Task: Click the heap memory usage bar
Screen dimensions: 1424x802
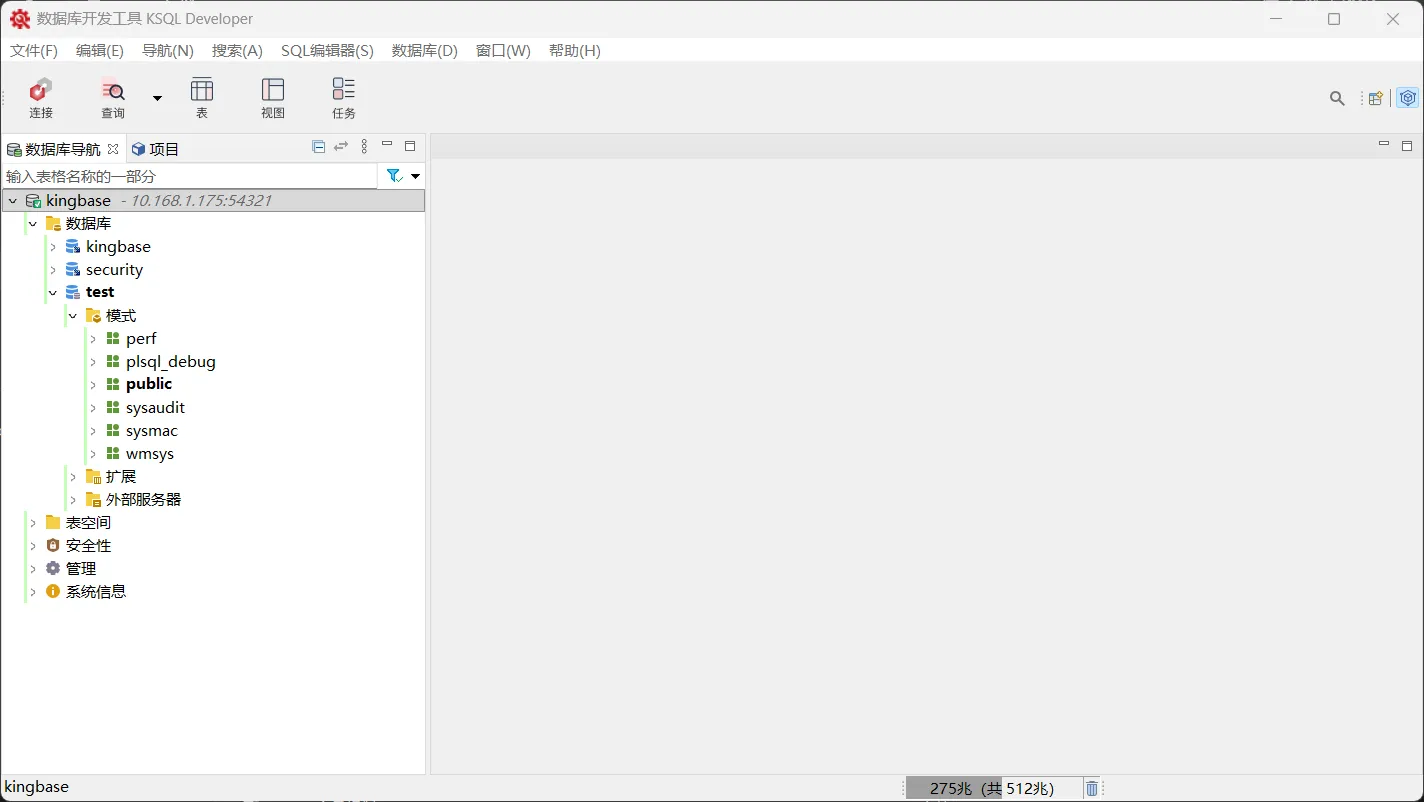Action: (990, 788)
